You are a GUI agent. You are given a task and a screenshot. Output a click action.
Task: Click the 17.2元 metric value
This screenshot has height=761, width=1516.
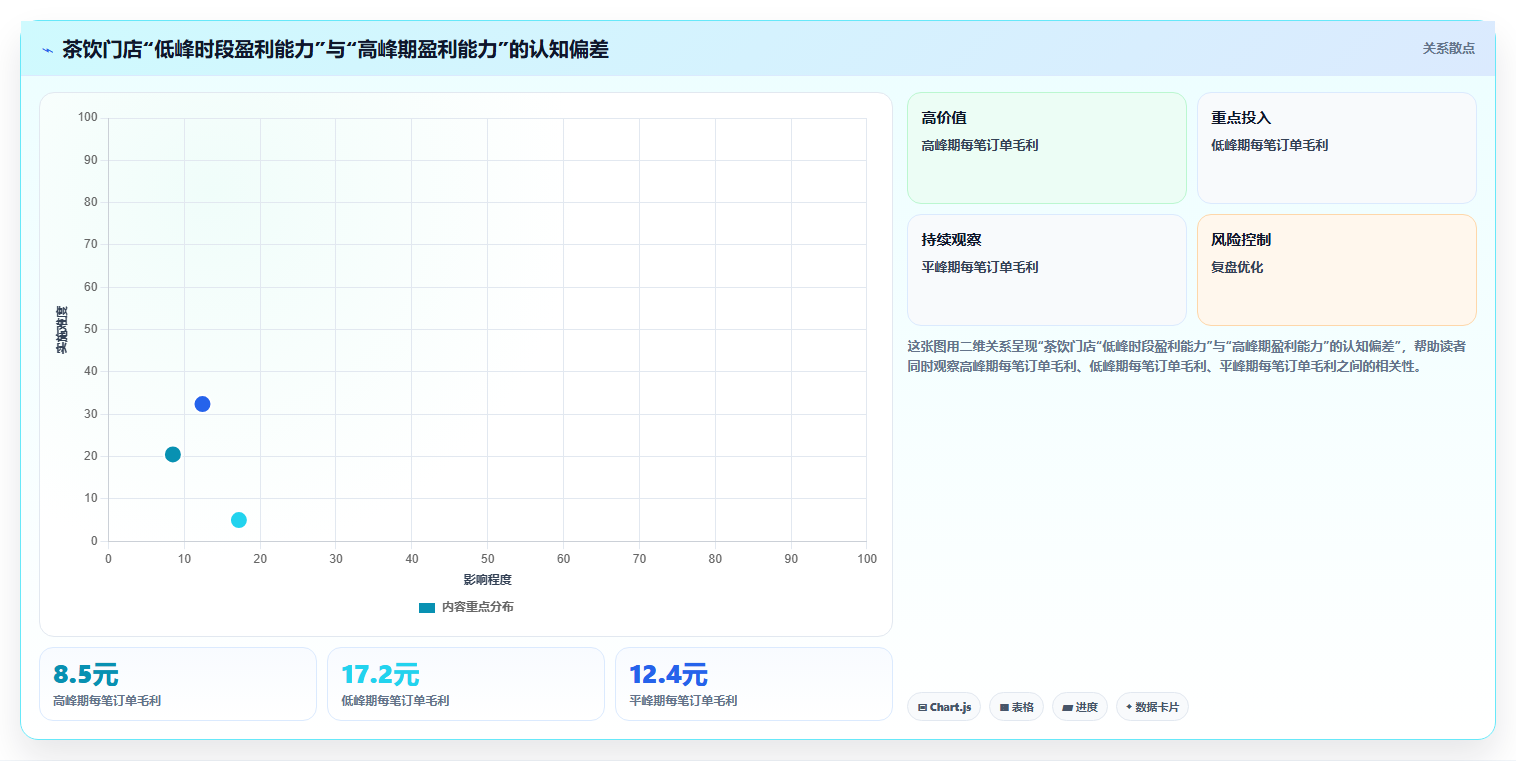coord(380,674)
